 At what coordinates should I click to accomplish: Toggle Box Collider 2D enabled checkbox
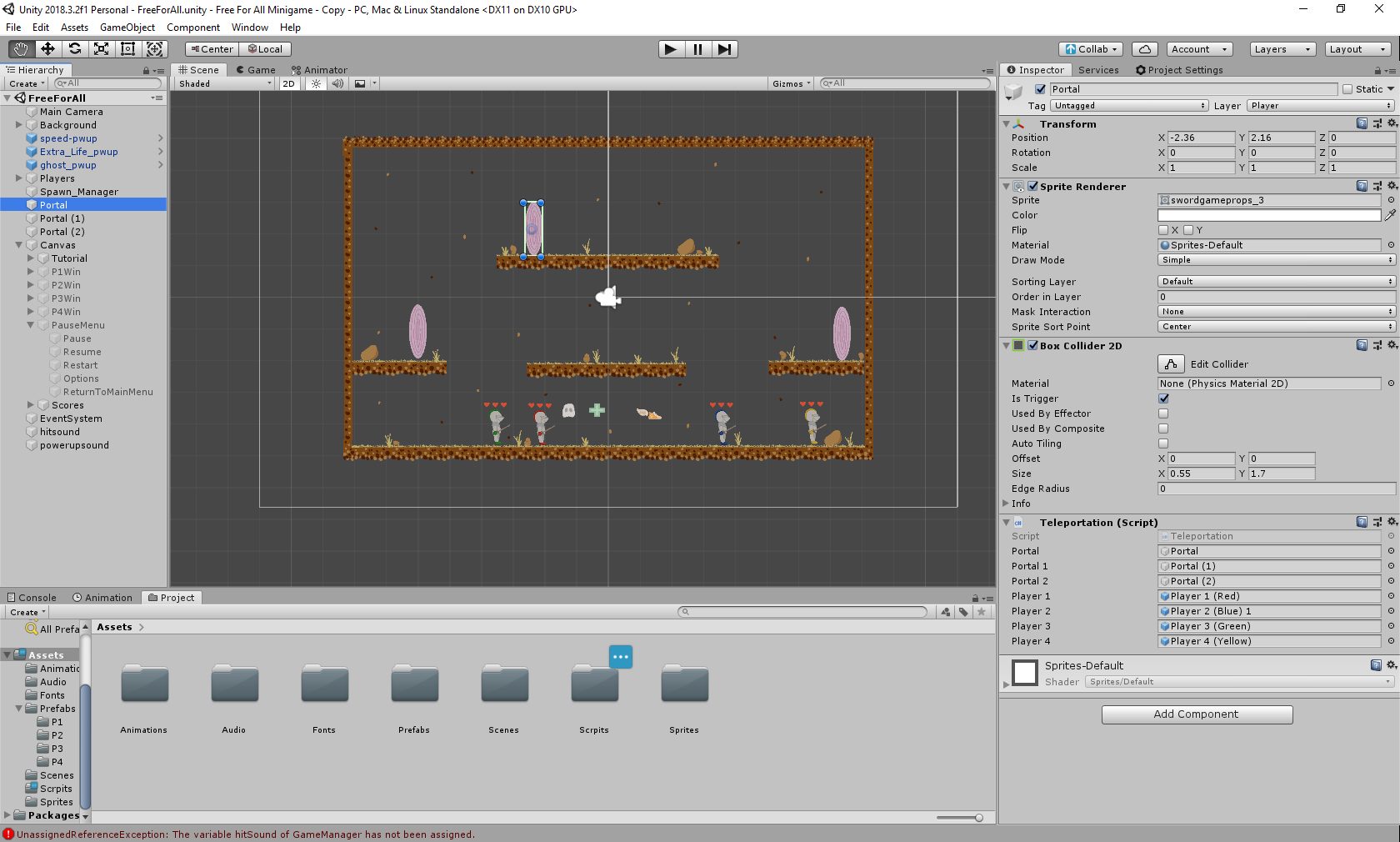click(x=1033, y=345)
